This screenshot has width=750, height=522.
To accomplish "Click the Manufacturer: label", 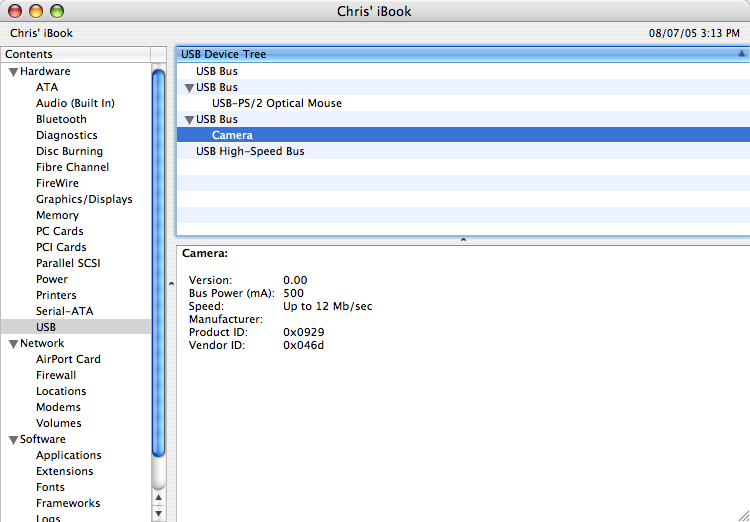I will 226,319.
